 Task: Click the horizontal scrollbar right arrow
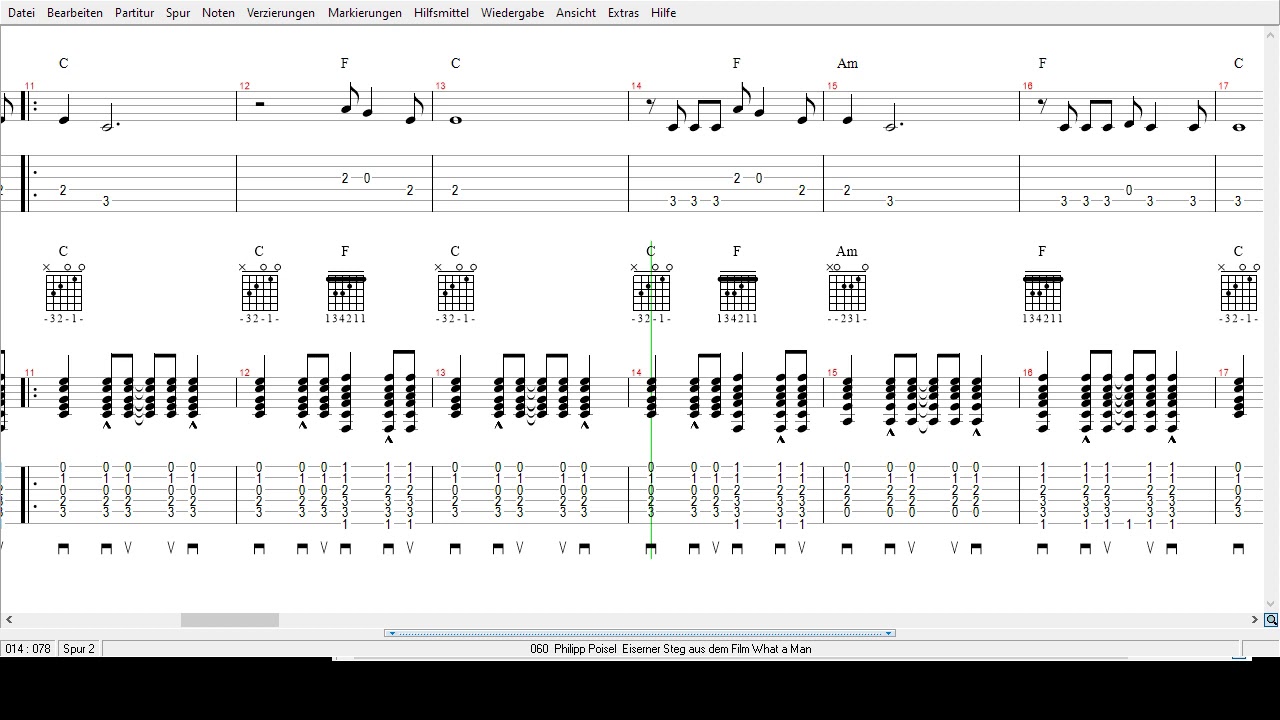pyautogui.click(x=1255, y=620)
